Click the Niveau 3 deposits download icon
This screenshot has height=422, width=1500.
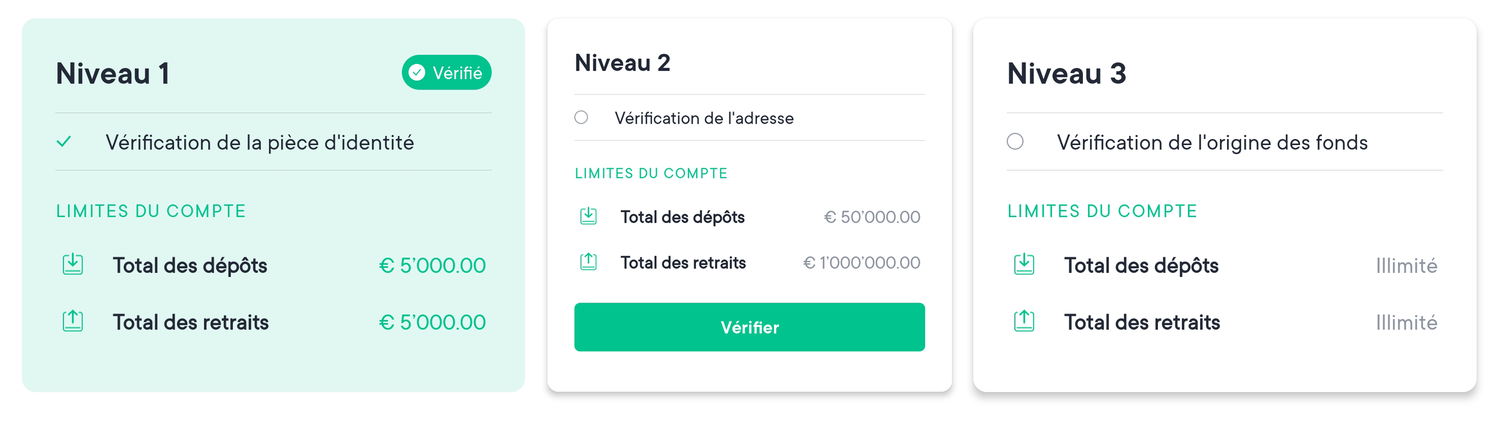[1023, 265]
